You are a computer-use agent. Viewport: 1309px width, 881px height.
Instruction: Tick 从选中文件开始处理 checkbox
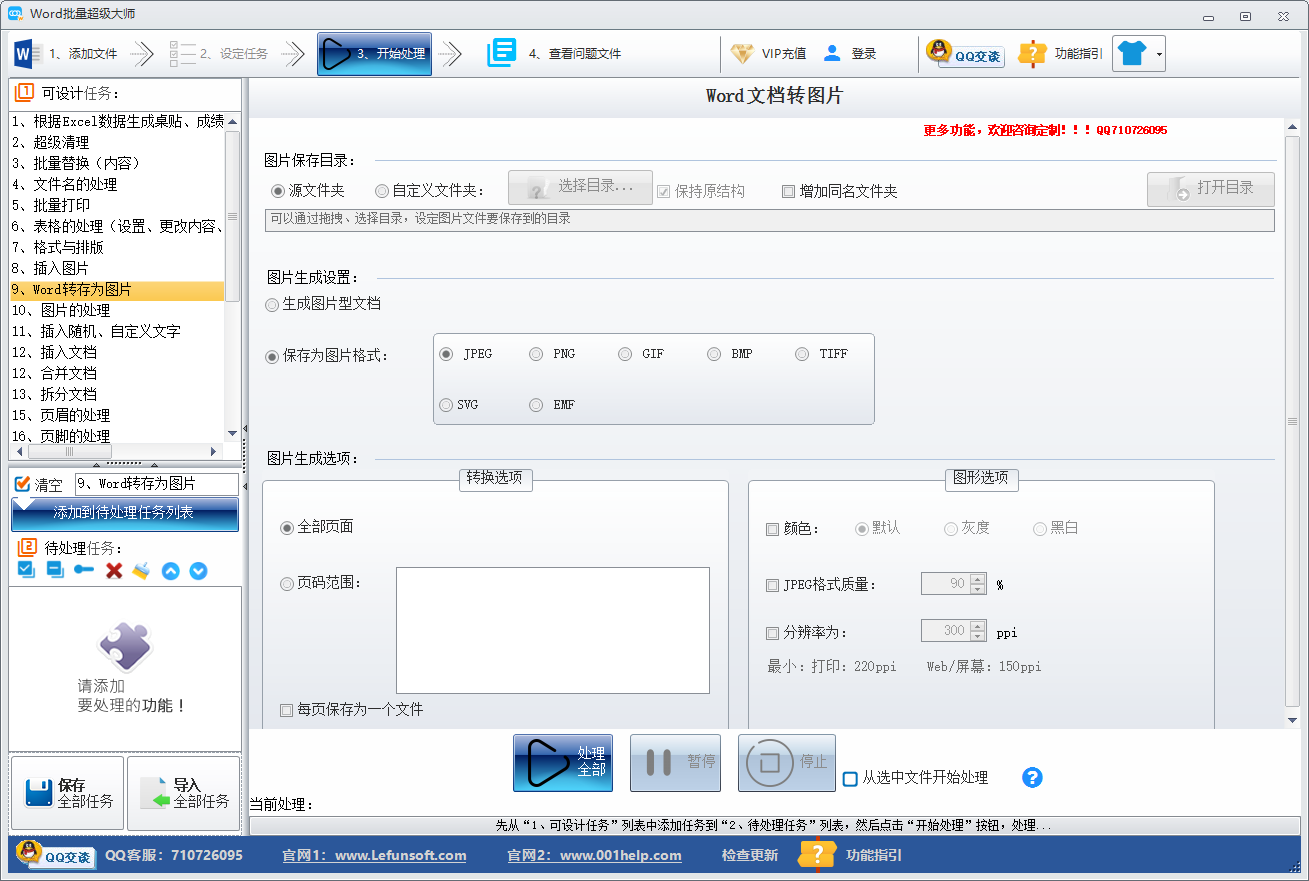pyautogui.click(x=850, y=778)
